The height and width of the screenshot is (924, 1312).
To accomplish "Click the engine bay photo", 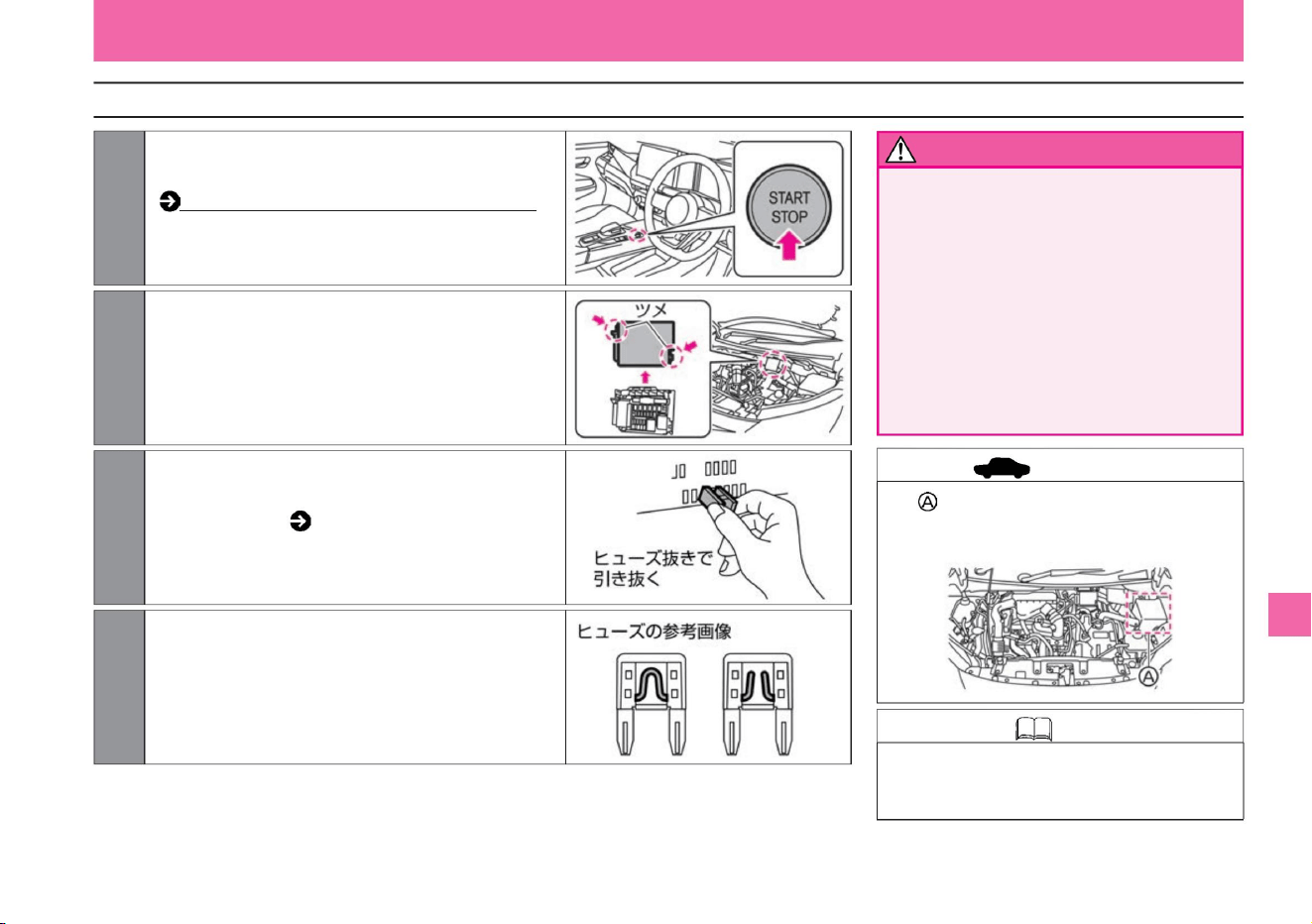I will click(1061, 627).
